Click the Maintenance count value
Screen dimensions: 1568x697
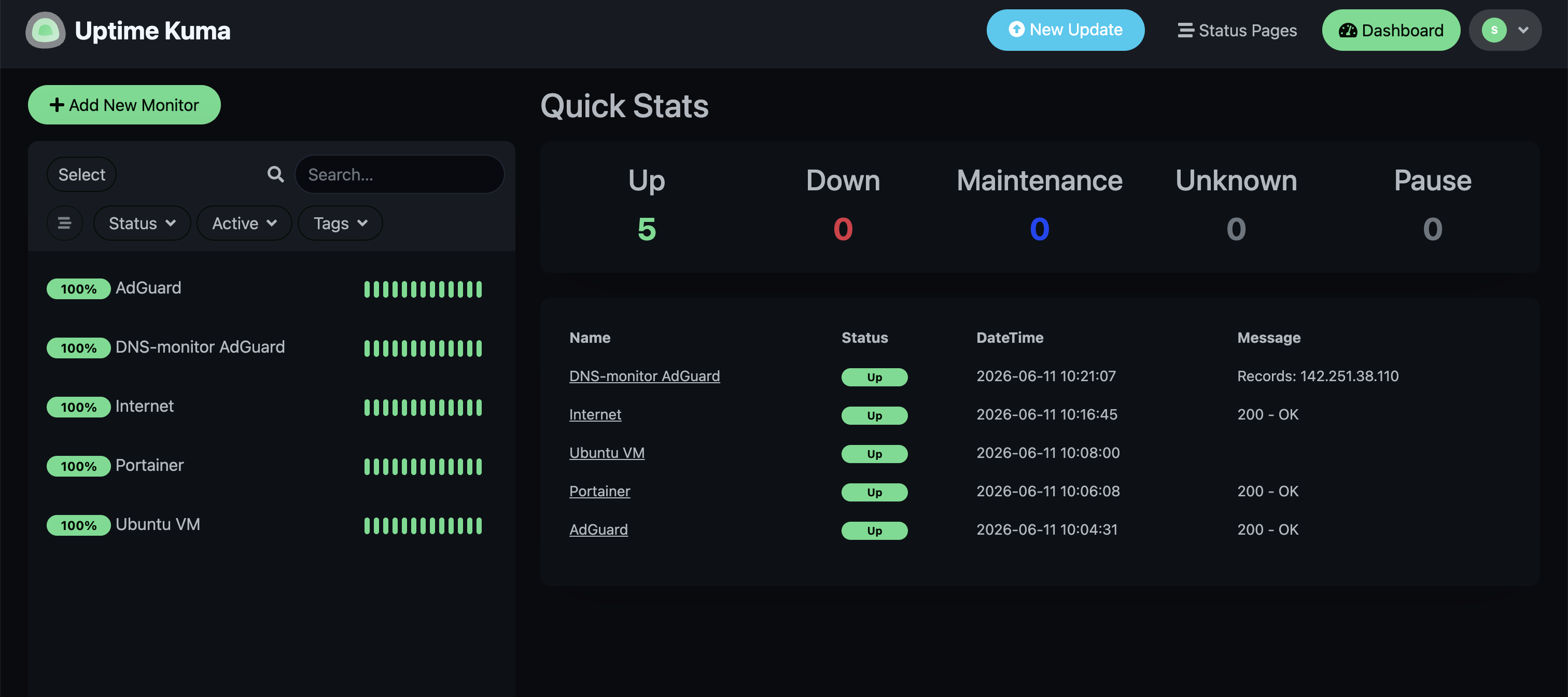point(1039,229)
